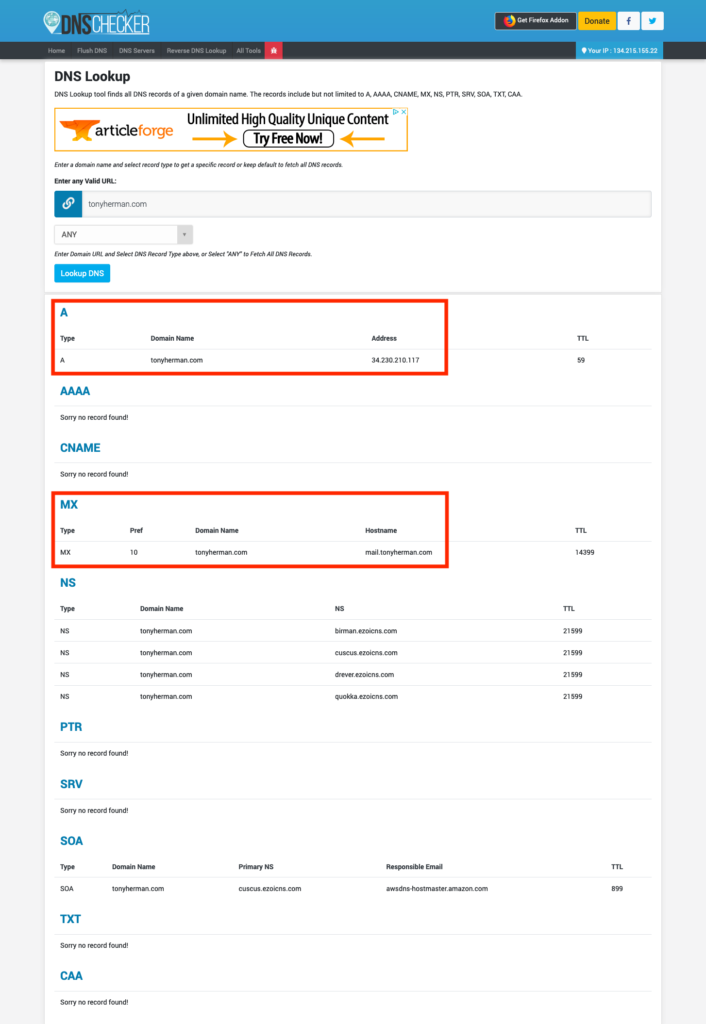Open Reverse DNS Lookup menu item

(x=196, y=50)
